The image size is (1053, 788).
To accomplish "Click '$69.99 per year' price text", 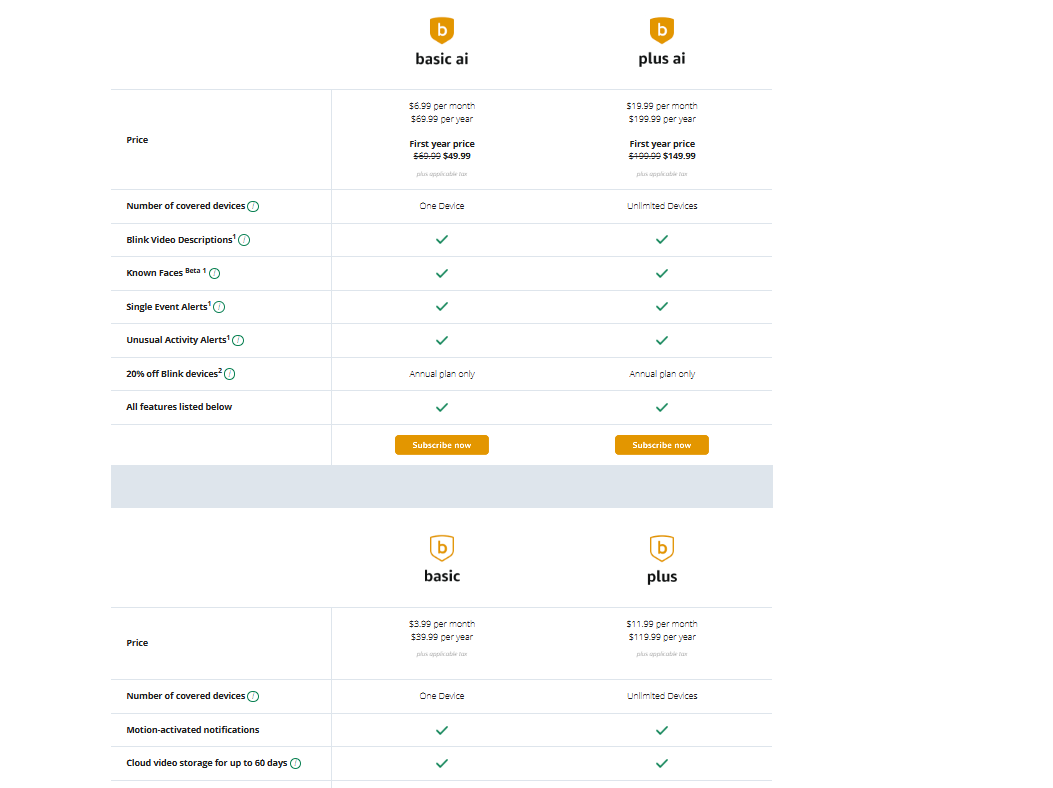I will [442, 119].
